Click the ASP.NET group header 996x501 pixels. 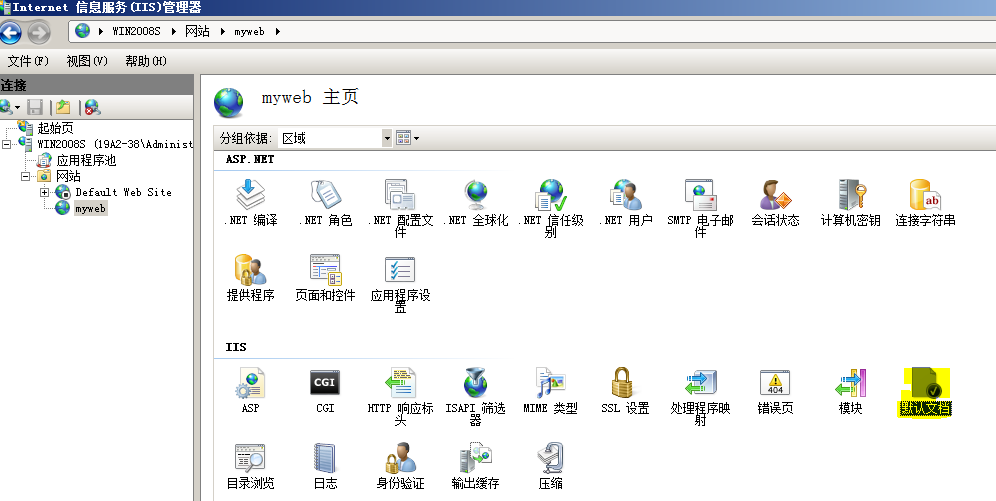[250, 159]
